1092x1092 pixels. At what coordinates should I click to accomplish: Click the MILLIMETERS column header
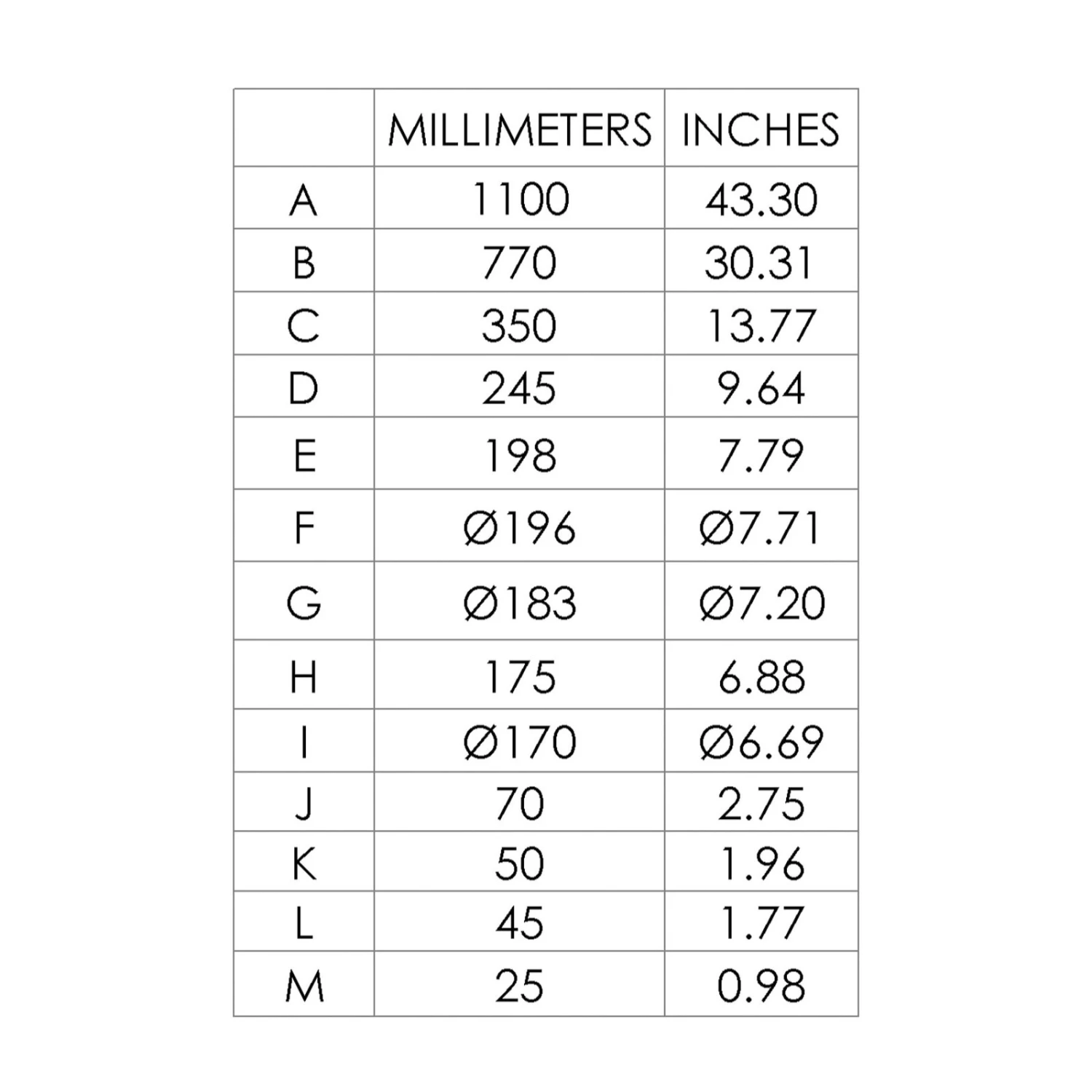click(x=519, y=130)
